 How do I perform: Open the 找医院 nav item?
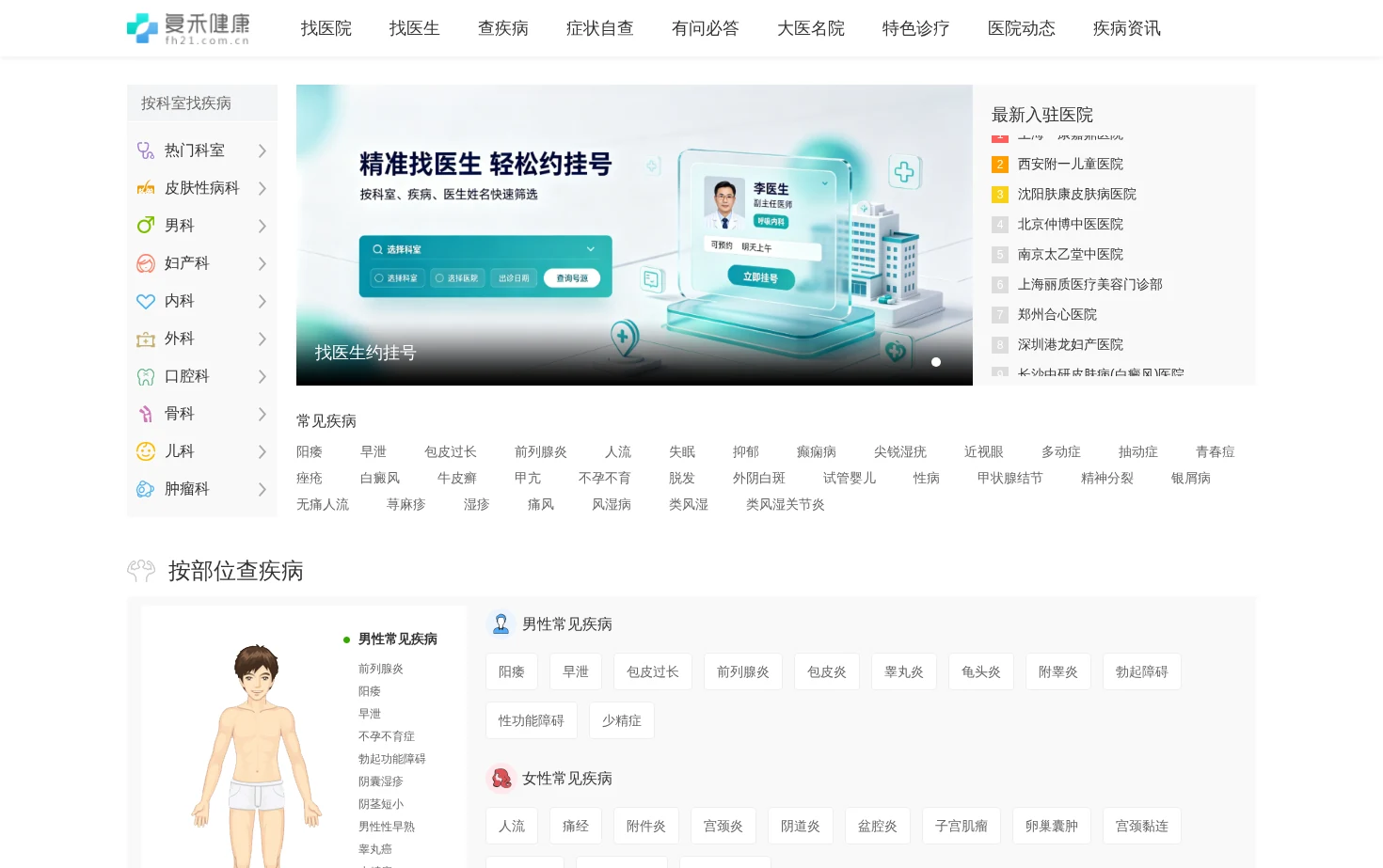[326, 28]
